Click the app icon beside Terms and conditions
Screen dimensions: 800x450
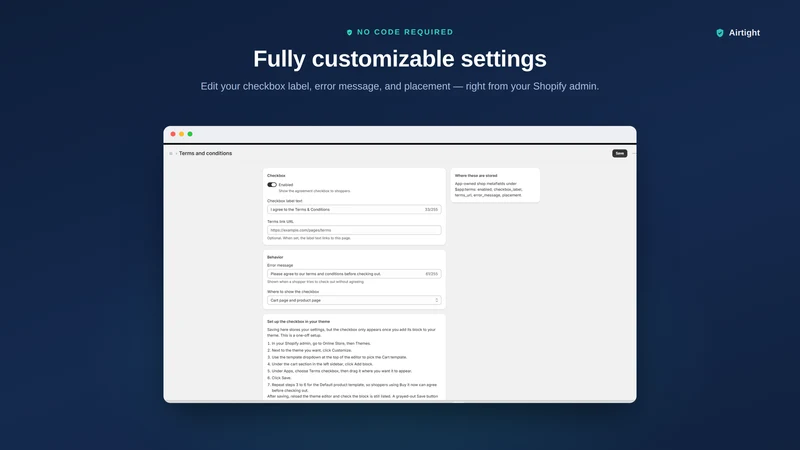(x=171, y=154)
